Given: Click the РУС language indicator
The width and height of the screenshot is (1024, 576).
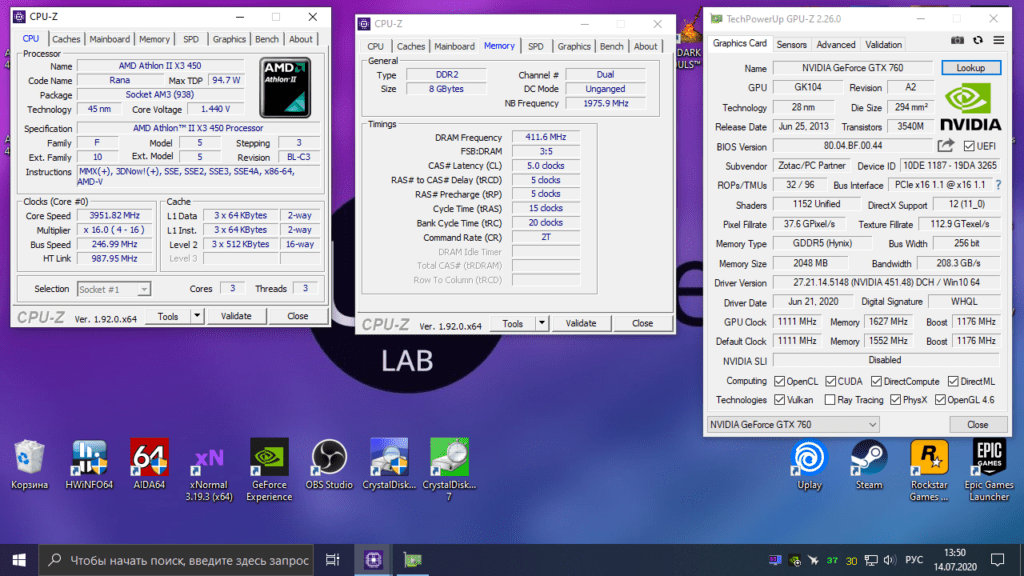Looking at the screenshot, I should (x=914, y=560).
